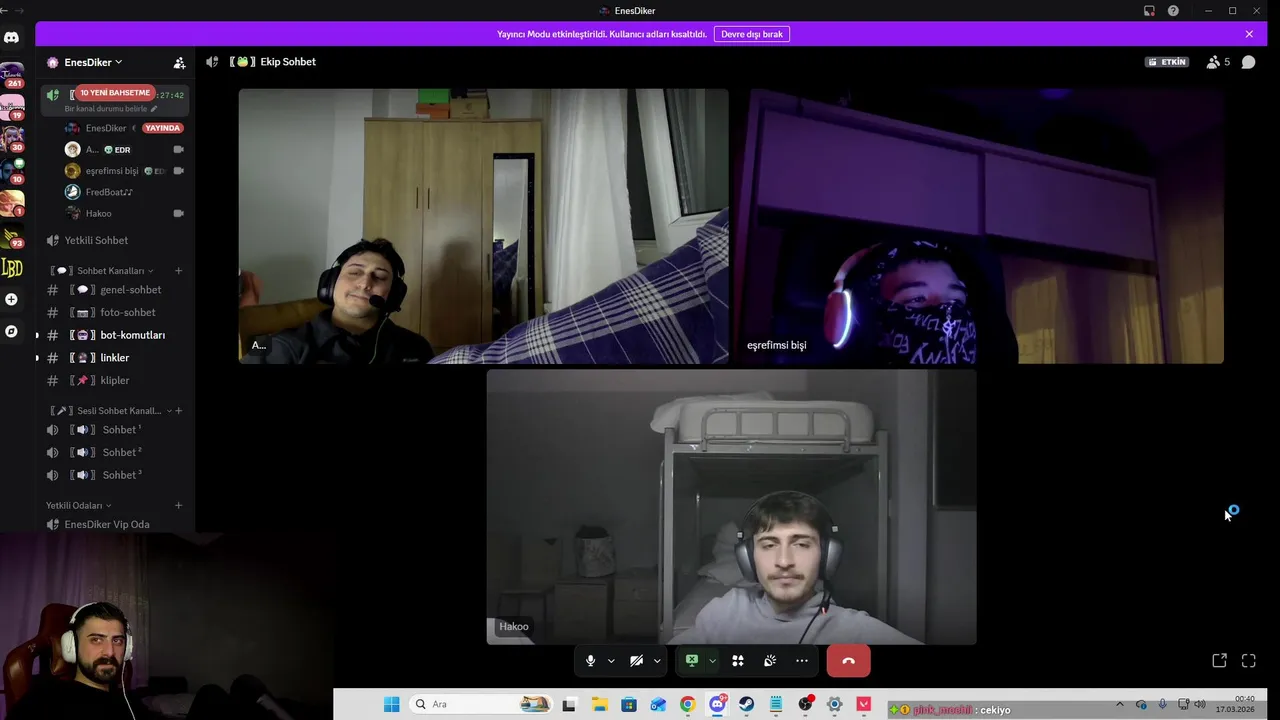Open screen share options dropdown arrow
Screen dimensions: 1280x720
(712, 661)
